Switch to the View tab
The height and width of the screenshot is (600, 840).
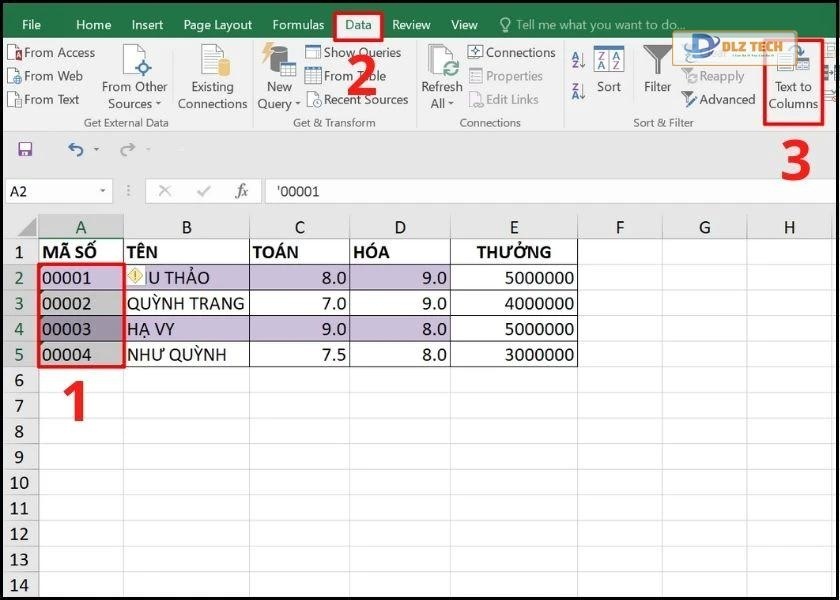click(x=464, y=24)
